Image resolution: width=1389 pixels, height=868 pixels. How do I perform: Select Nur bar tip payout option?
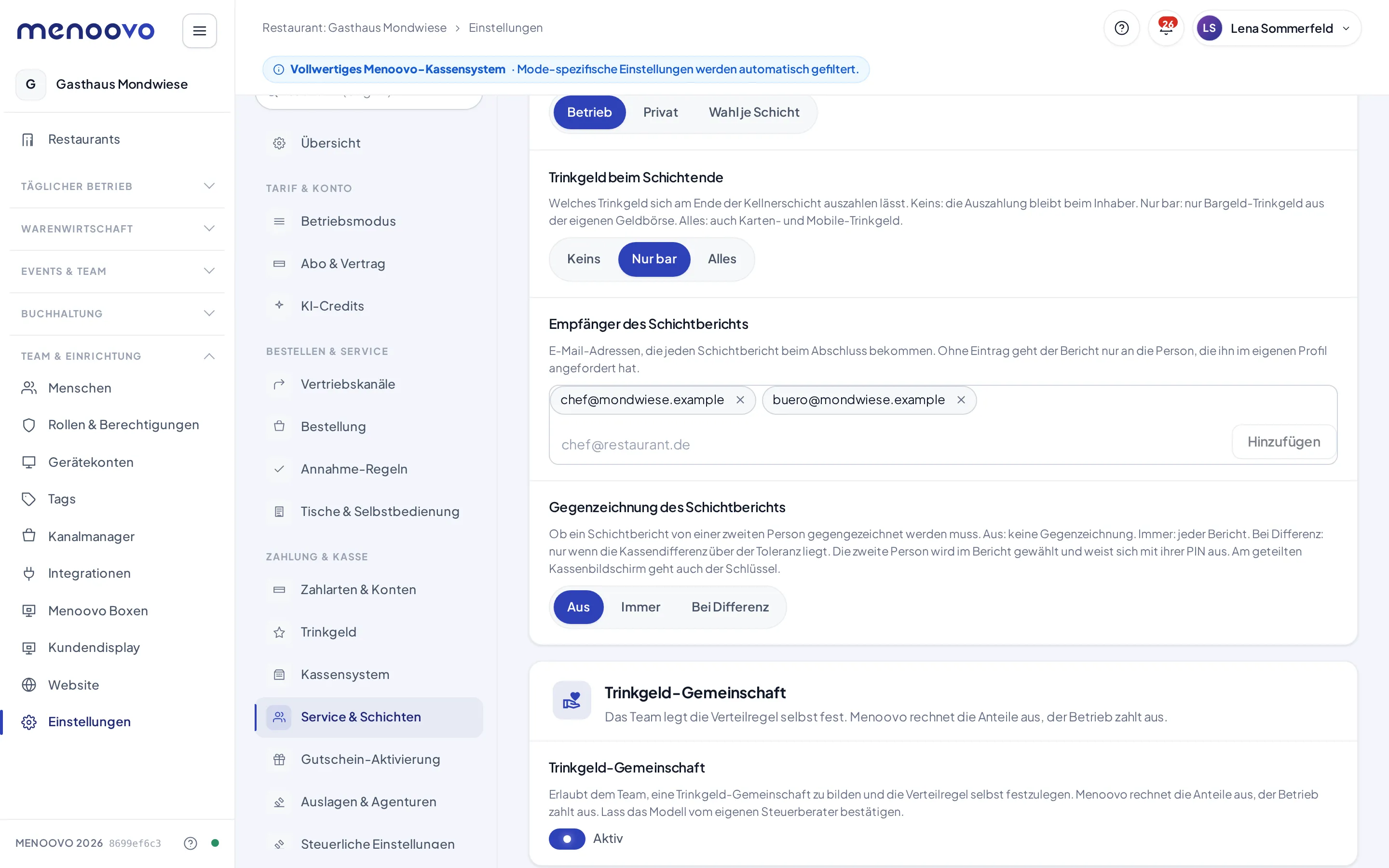[x=654, y=259]
